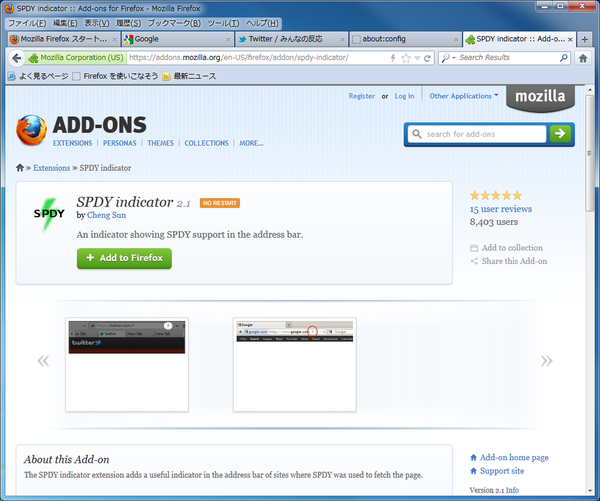
Task: Click Mozilla Corporation (US) site identity button
Action: tap(76, 58)
